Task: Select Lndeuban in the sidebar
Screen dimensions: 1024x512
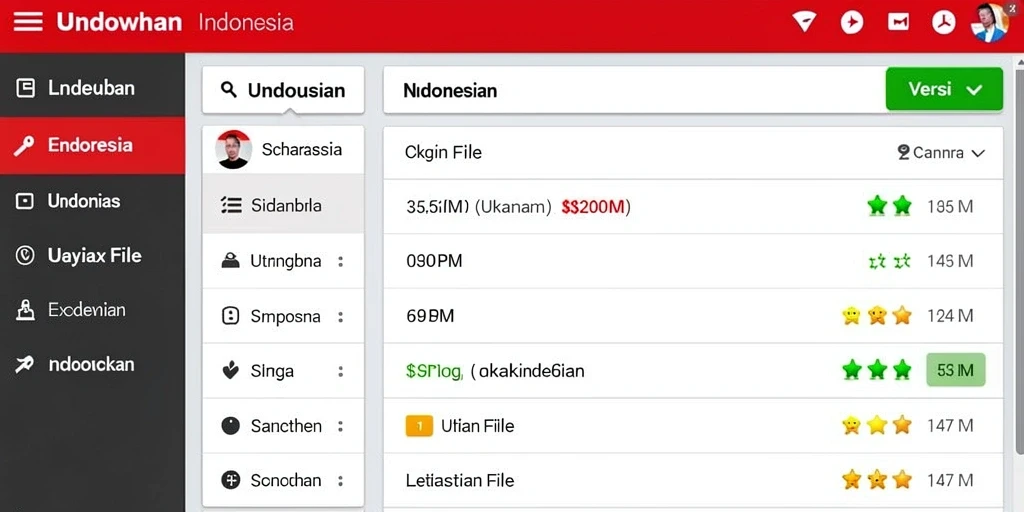Action: coord(92,88)
